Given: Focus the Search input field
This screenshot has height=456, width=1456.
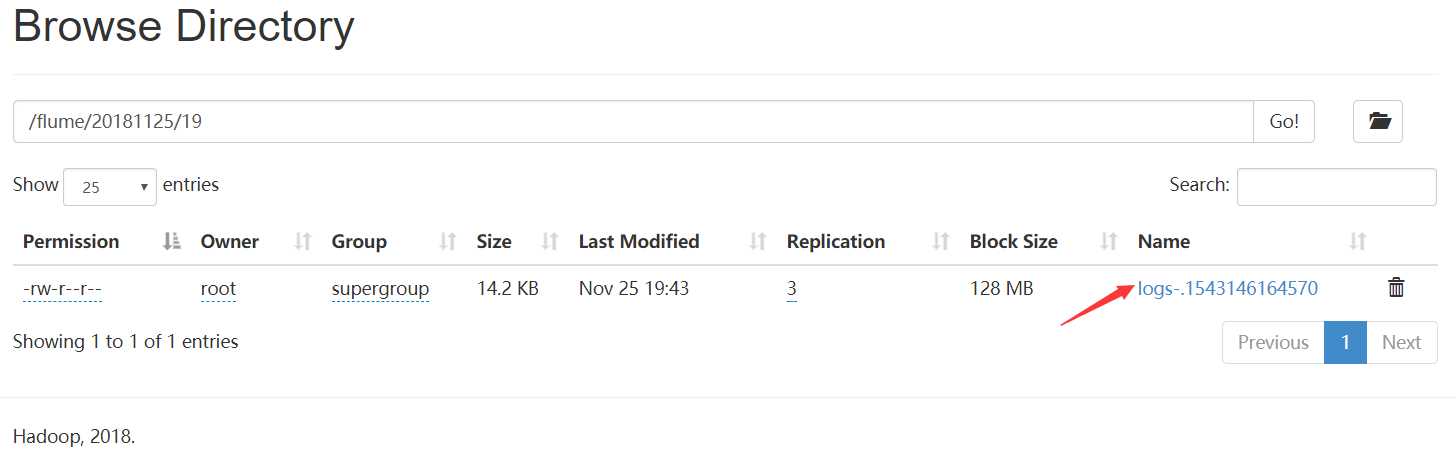Looking at the screenshot, I should (1336, 187).
